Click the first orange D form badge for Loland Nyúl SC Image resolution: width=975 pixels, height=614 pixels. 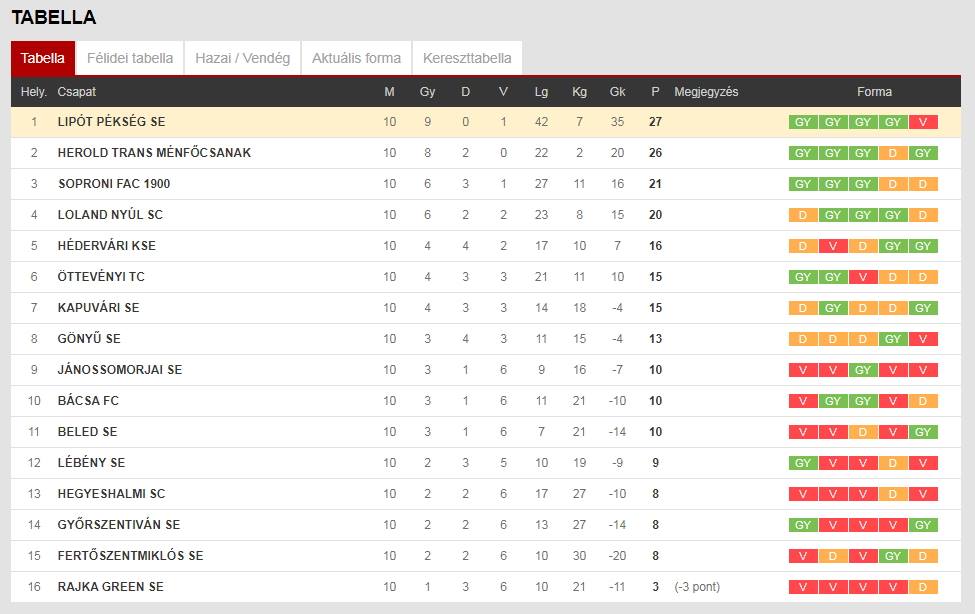pyautogui.click(x=803, y=215)
